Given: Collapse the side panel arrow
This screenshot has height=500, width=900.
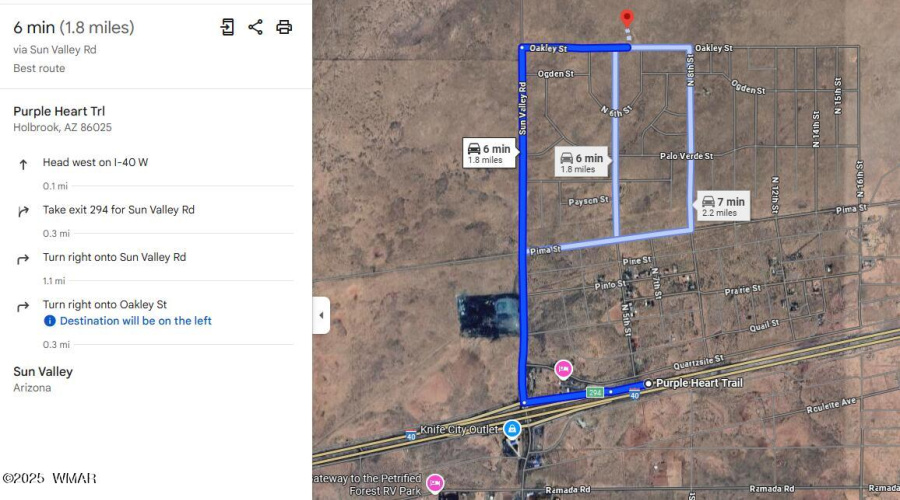Looking at the screenshot, I should tap(321, 315).
